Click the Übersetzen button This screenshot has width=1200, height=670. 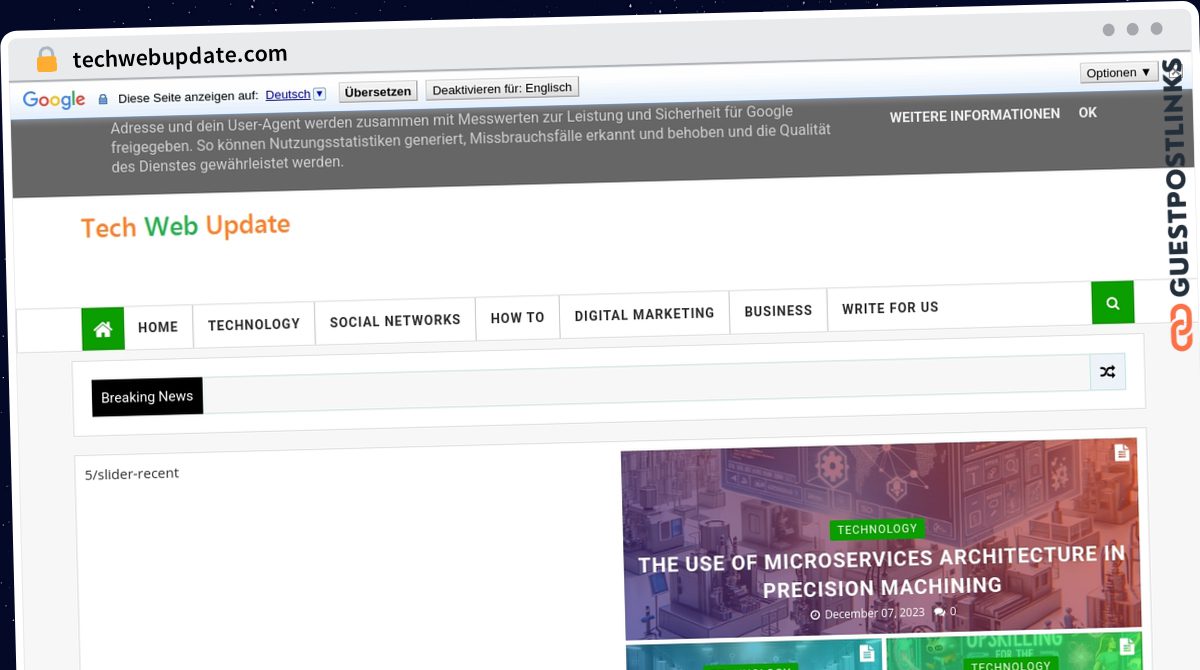pos(378,92)
